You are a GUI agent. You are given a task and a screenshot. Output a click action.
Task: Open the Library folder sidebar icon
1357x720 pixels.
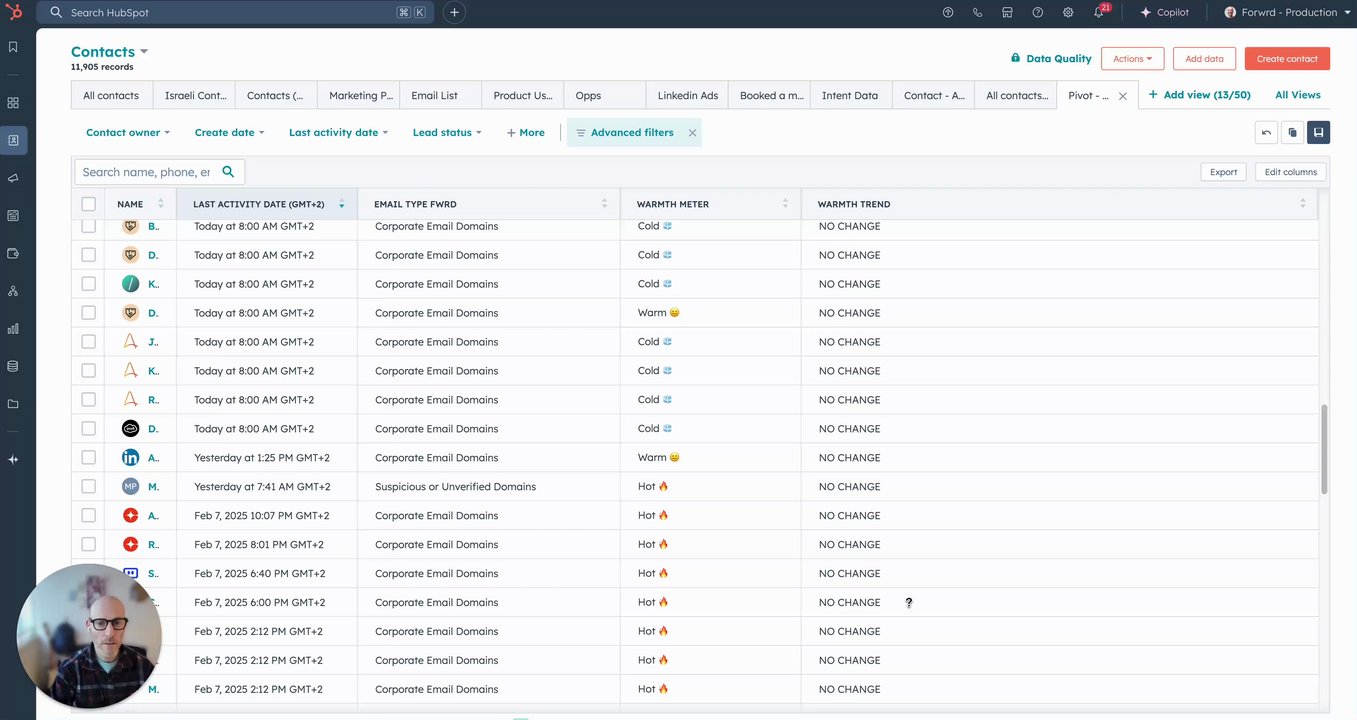(x=13, y=404)
